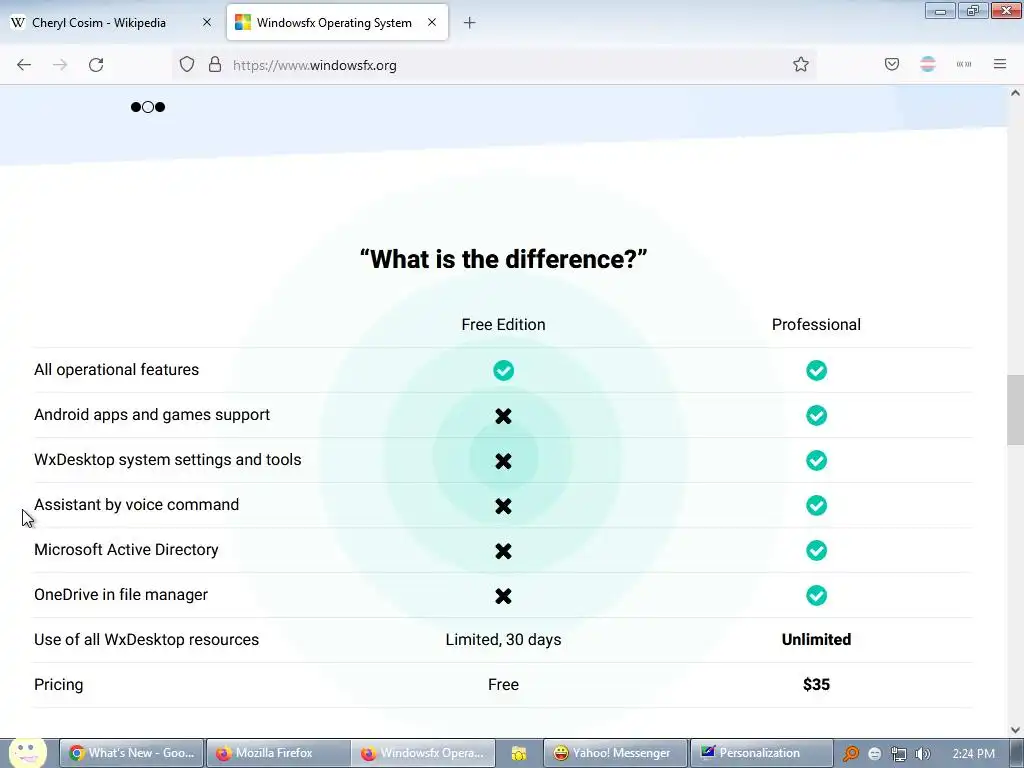Click the scrollbar up arrow
The width and height of the screenshot is (1024, 768).
(x=1015, y=93)
